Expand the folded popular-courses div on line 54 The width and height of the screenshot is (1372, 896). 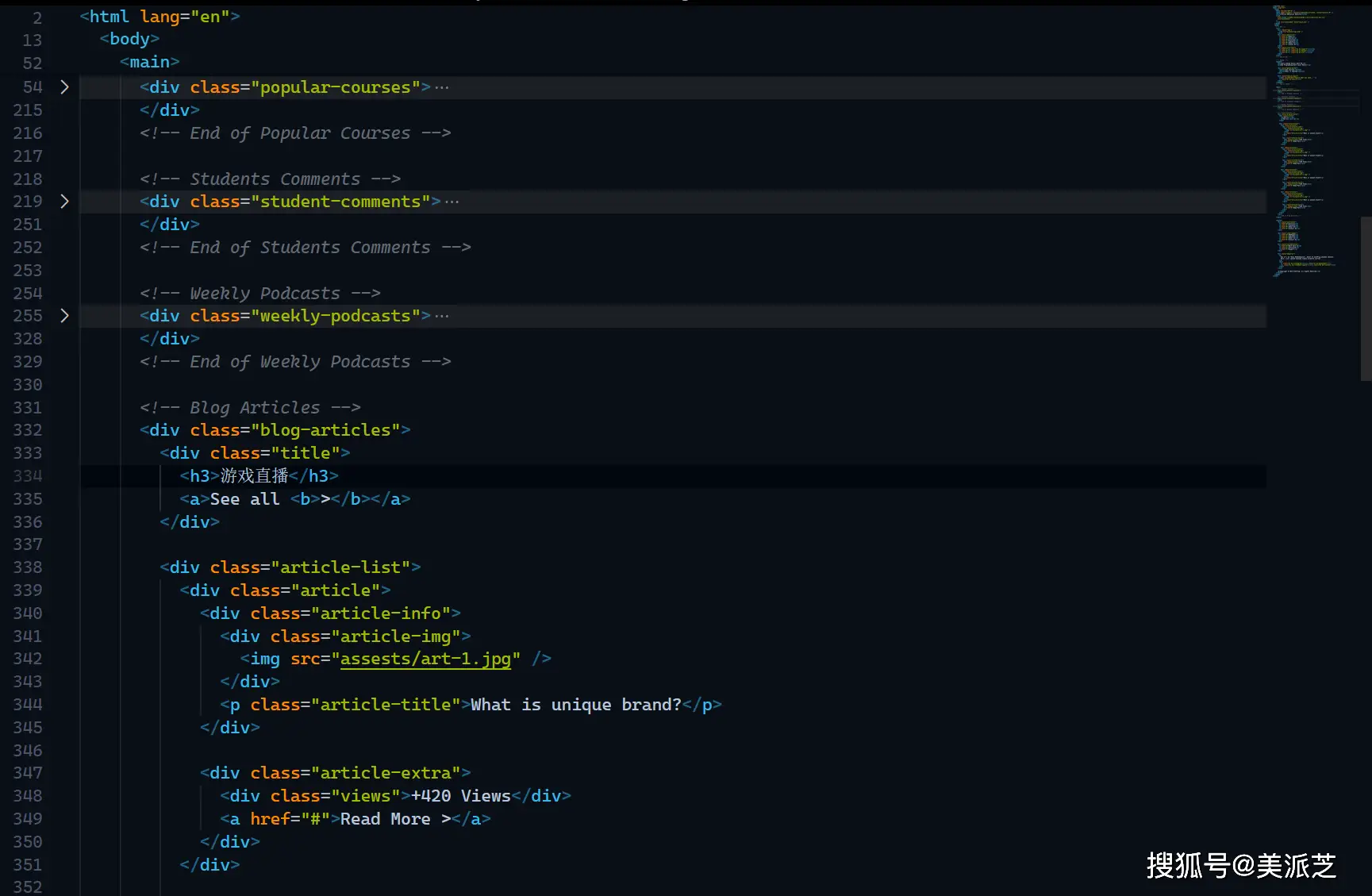[65, 87]
